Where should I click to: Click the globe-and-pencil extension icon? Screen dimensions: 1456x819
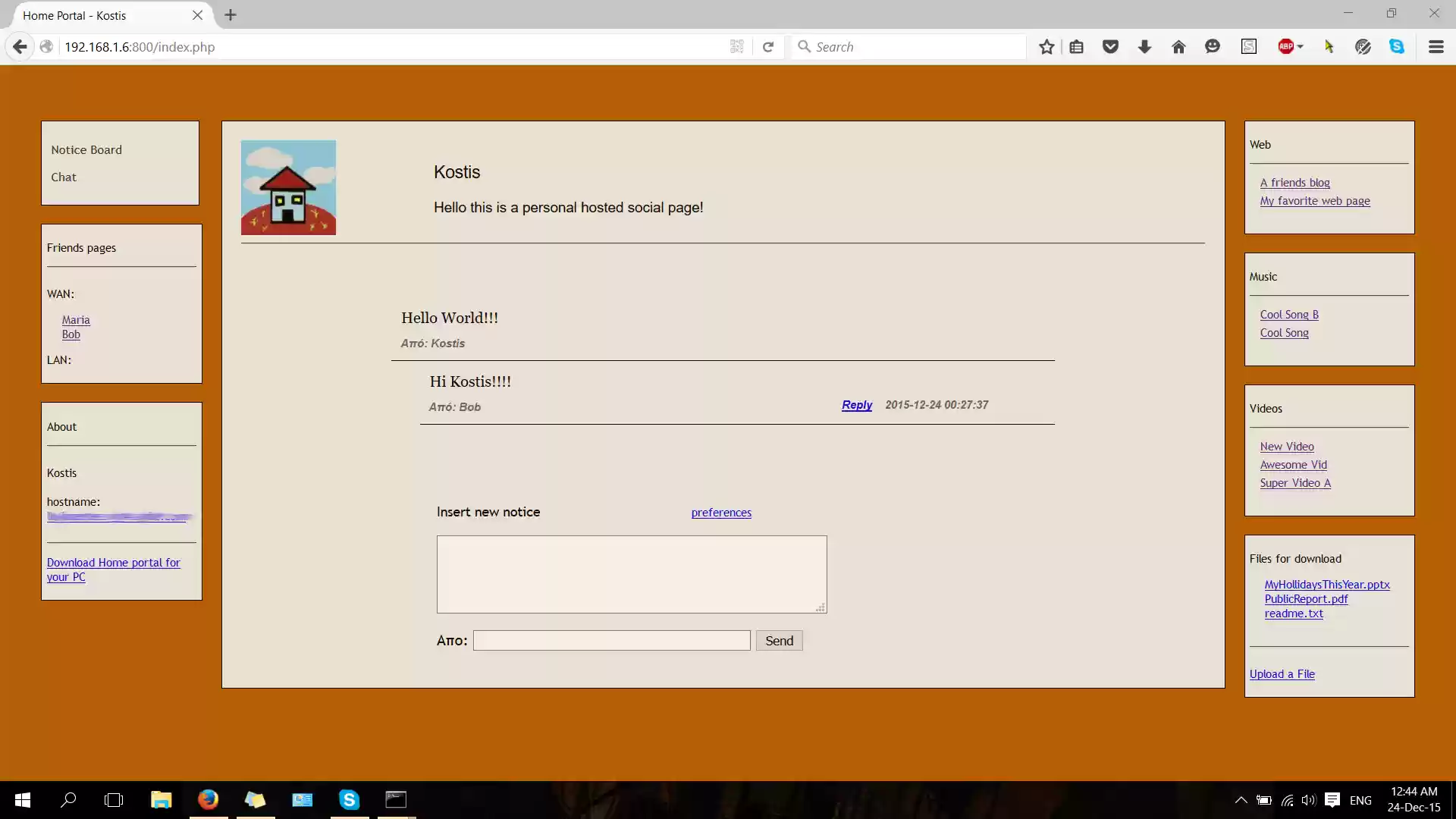1363,46
